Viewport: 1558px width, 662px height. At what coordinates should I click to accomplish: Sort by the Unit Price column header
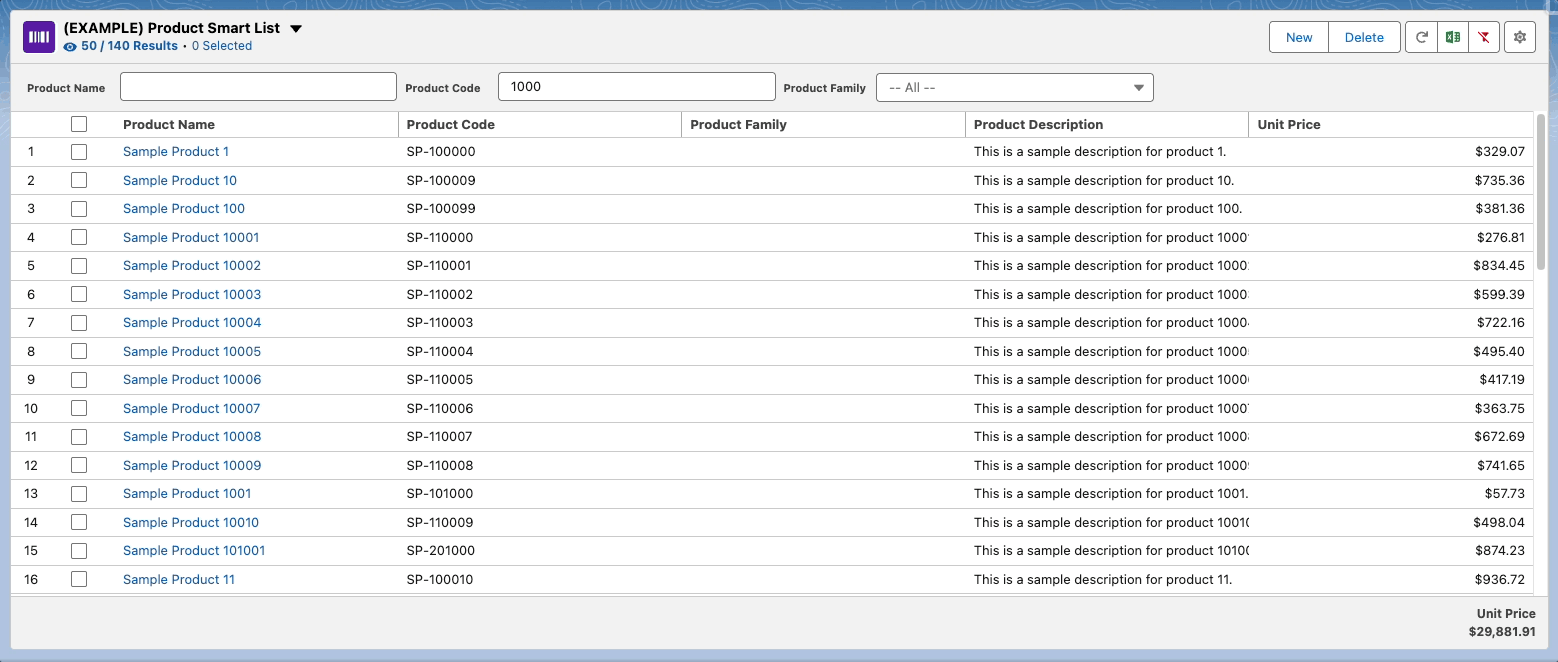[x=1289, y=125]
